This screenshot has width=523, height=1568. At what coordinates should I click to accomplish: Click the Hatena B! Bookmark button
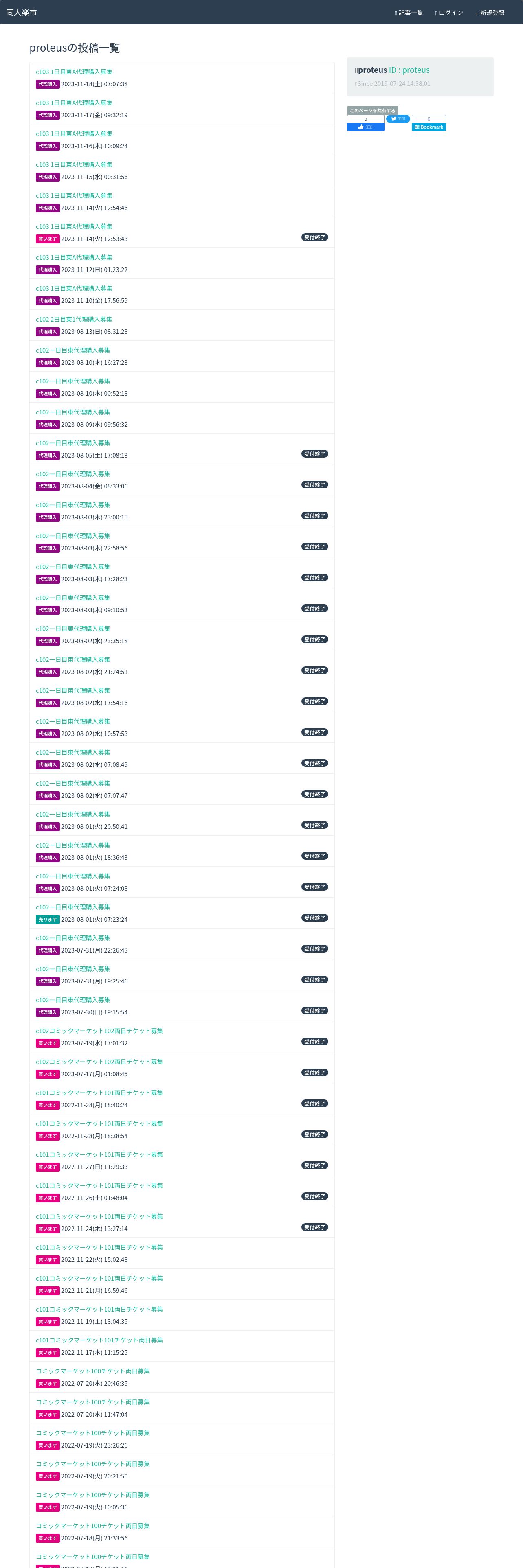click(429, 127)
